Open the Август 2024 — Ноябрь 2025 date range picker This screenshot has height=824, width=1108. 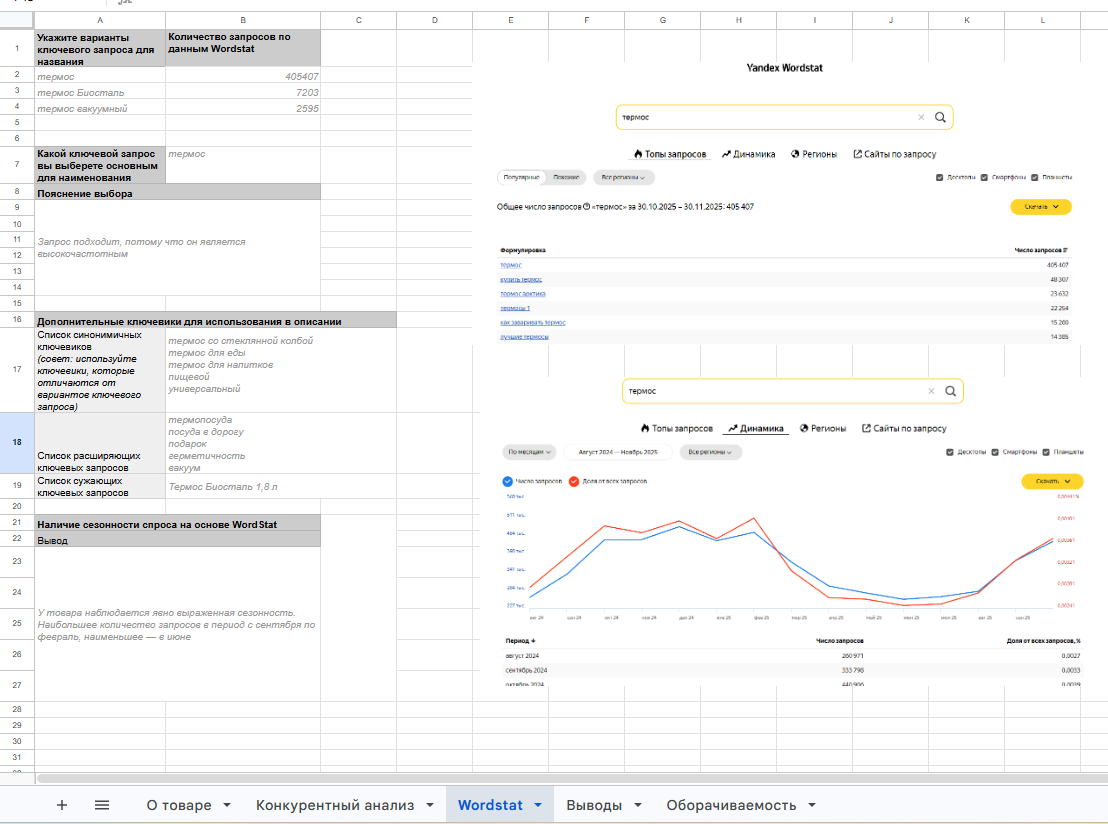tap(618, 452)
